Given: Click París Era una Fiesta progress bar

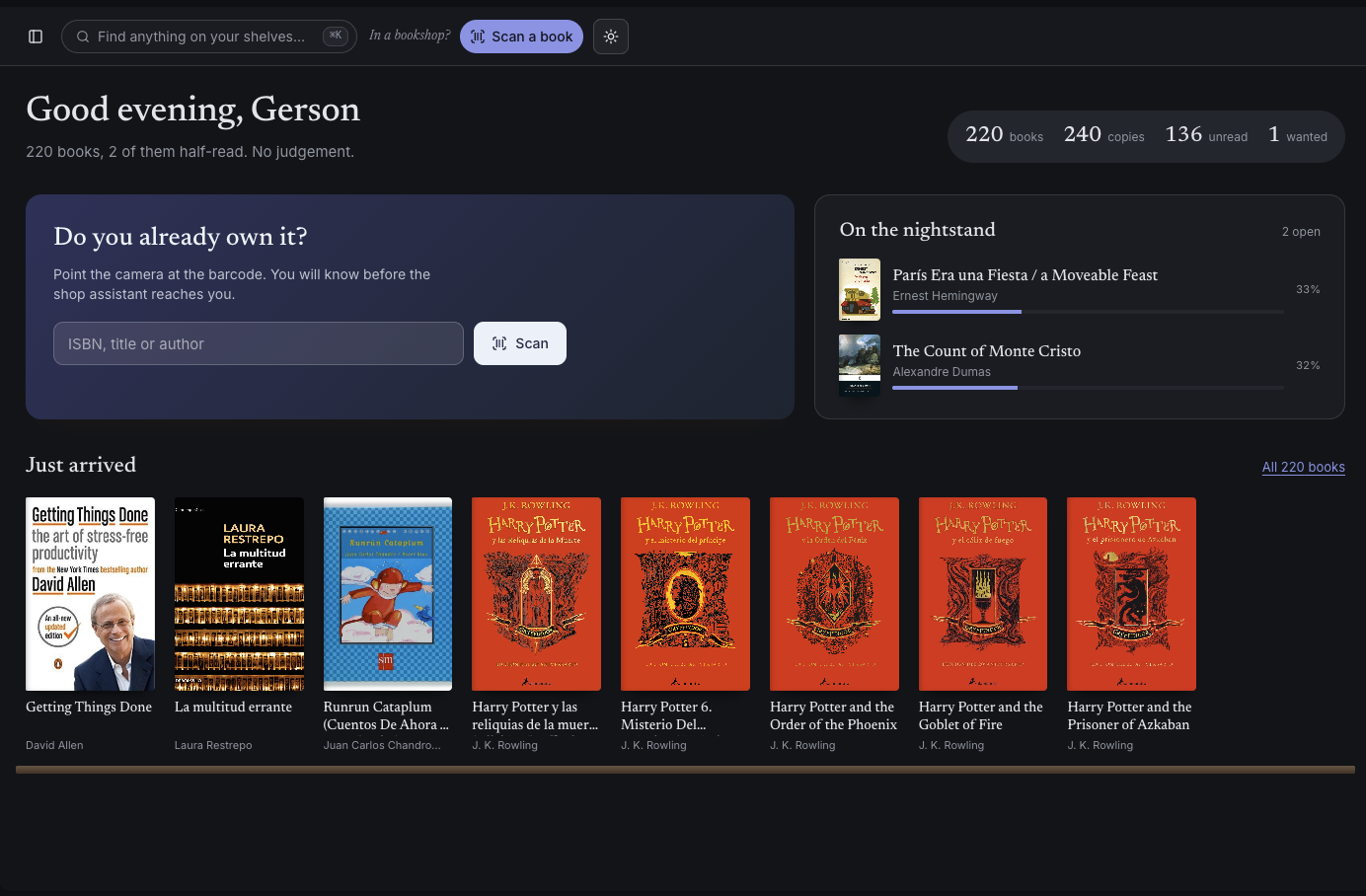Looking at the screenshot, I should tap(1089, 312).
